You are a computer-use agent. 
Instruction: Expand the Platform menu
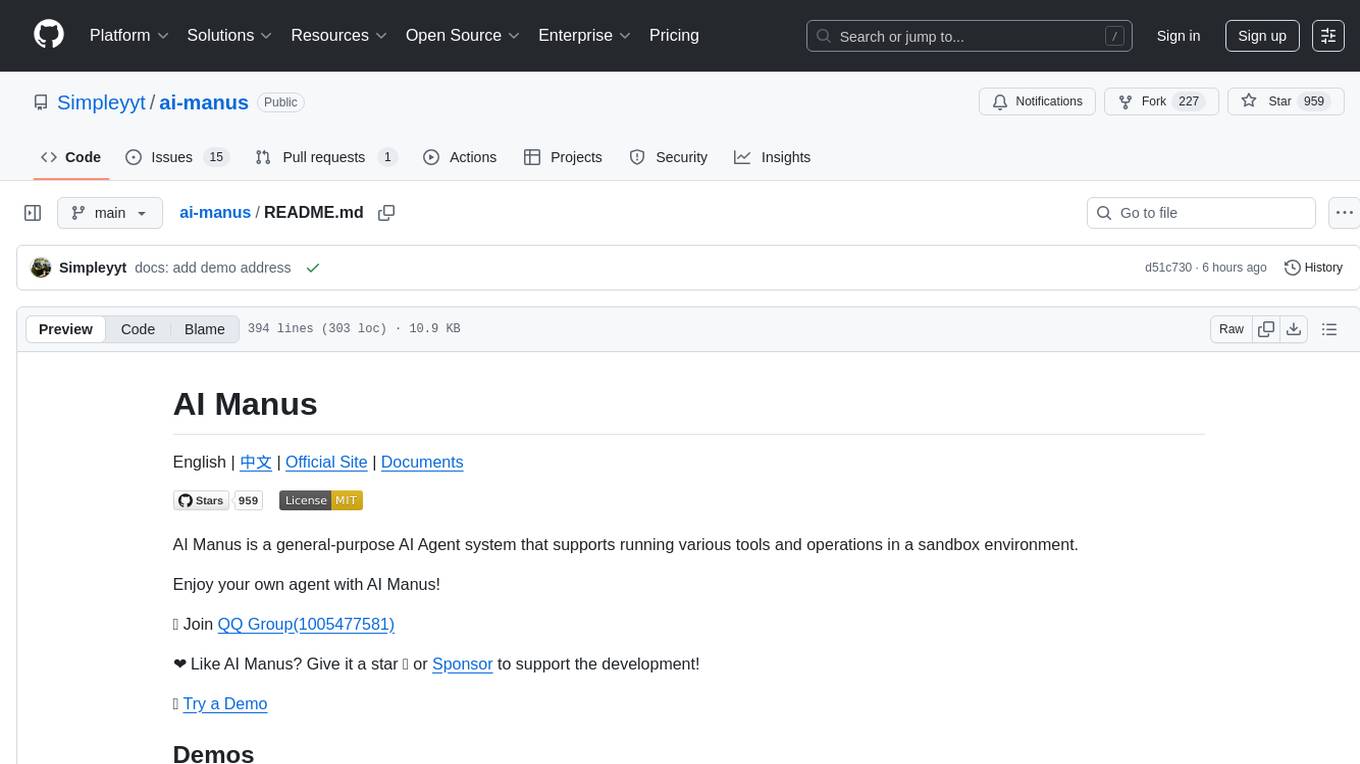pyautogui.click(x=128, y=35)
